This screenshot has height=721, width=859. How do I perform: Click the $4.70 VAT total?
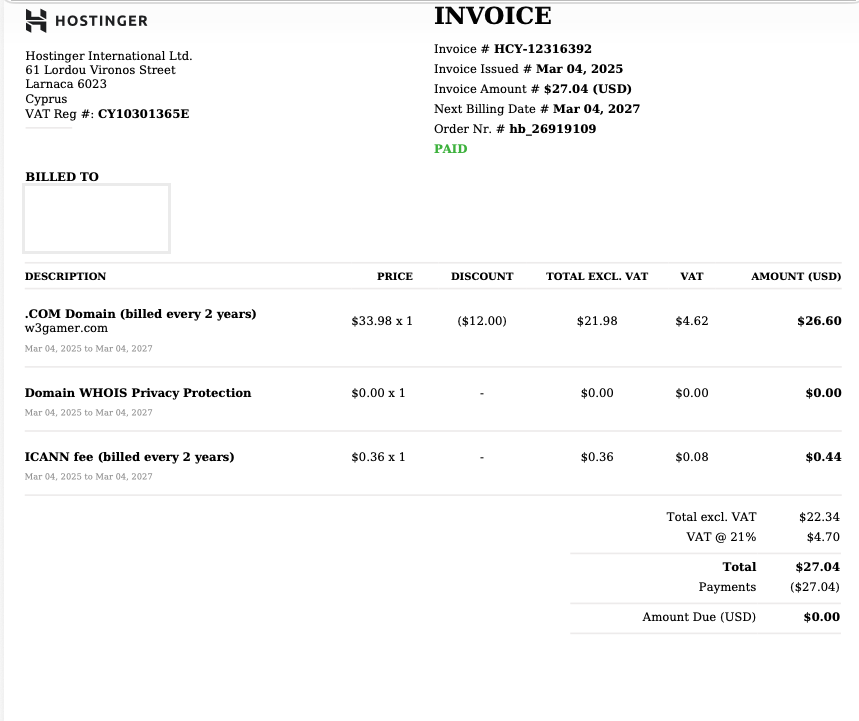823,537
